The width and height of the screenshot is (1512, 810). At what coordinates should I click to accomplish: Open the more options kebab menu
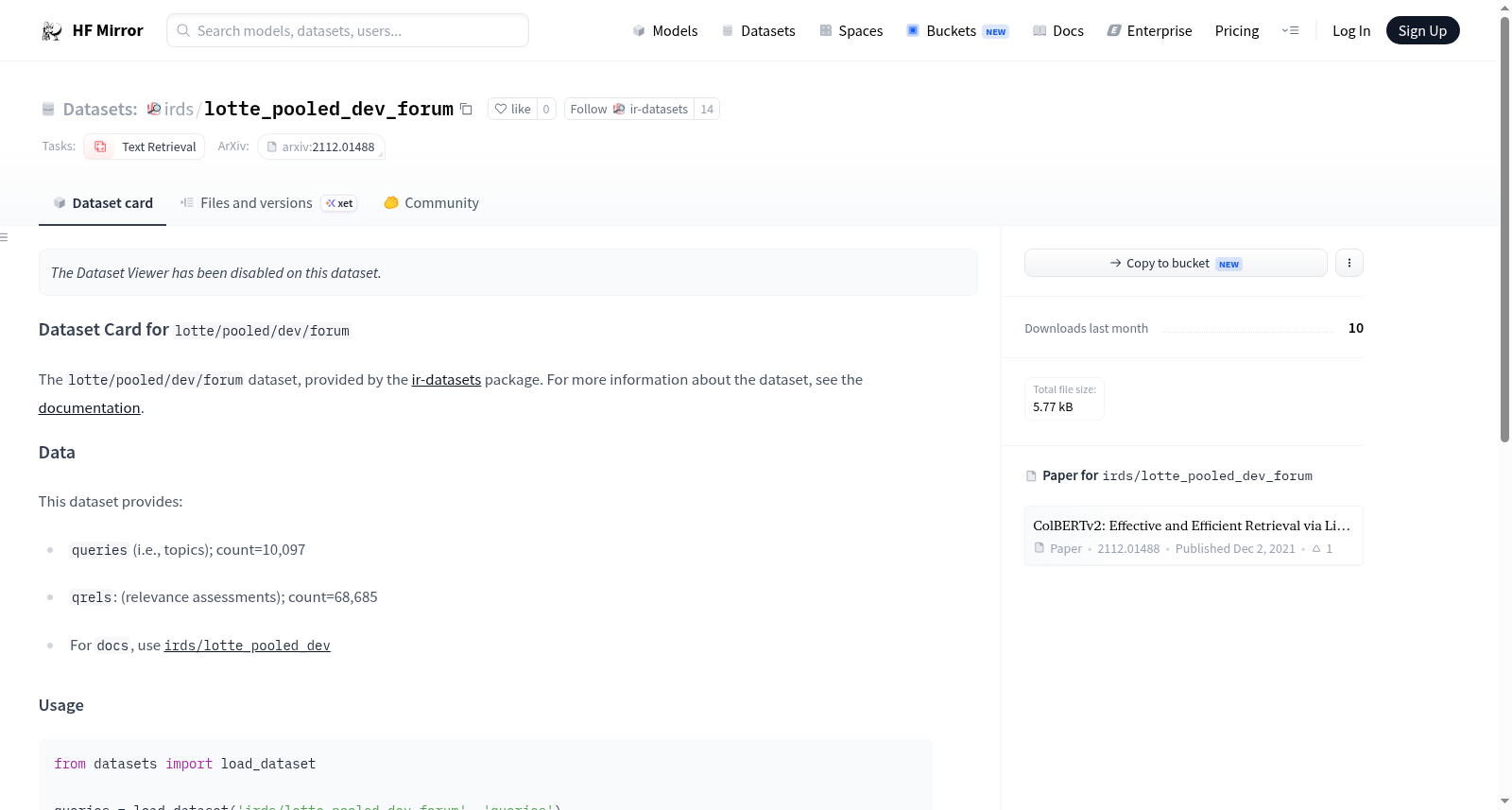[1349, 263]
